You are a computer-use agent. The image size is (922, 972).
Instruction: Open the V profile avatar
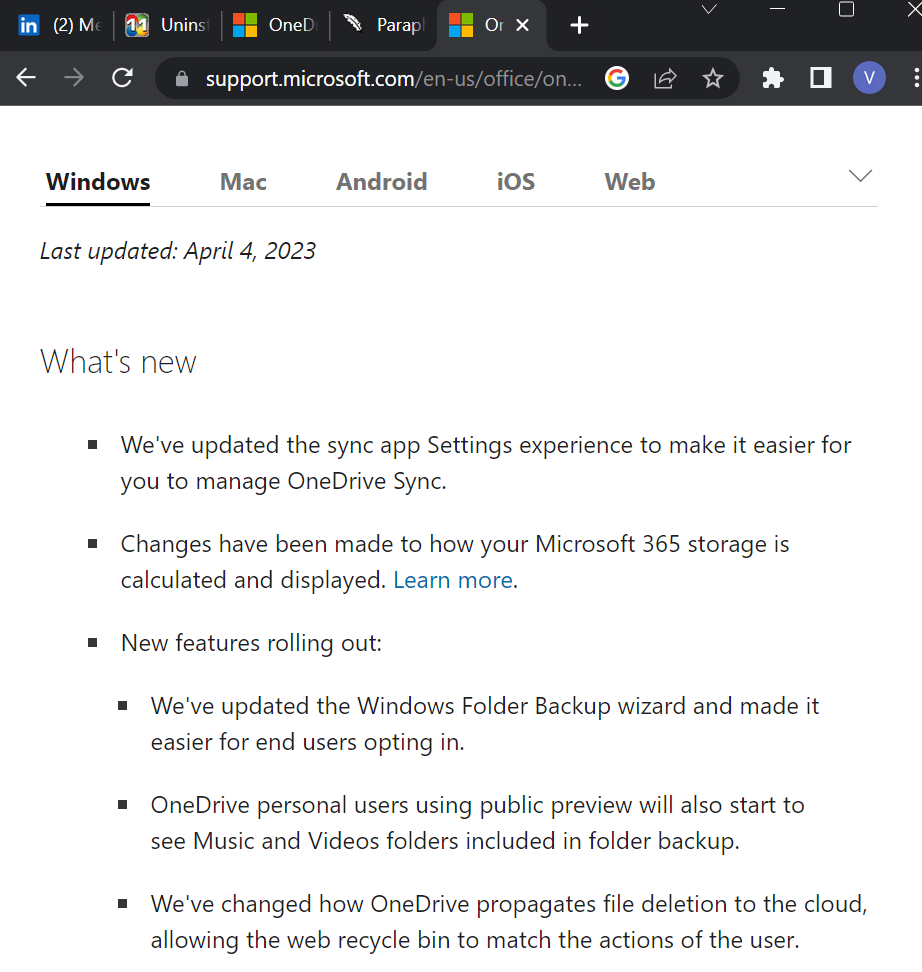[x=869, y=78]
